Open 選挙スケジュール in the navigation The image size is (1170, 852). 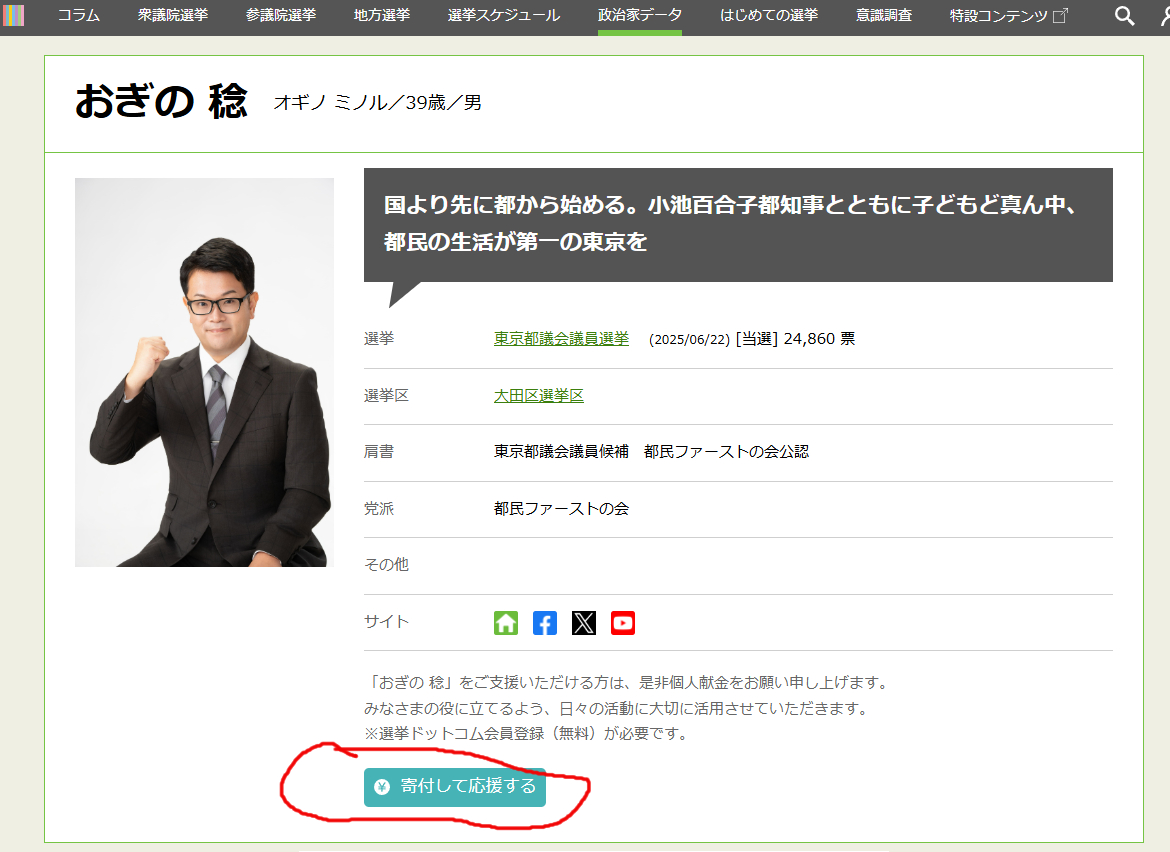pyautogui.click(x=503, y=15)
